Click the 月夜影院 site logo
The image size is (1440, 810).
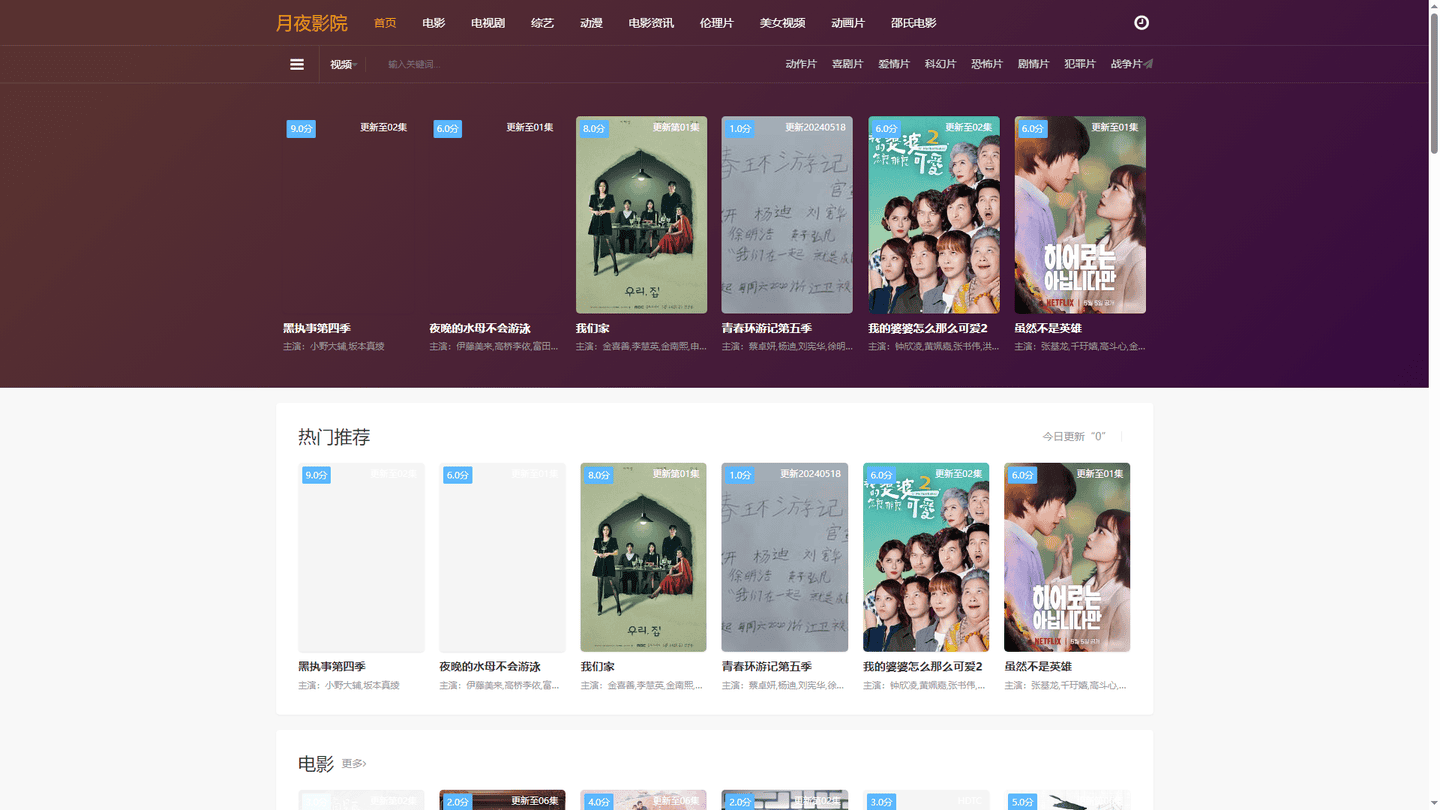[x=311, y=23]
